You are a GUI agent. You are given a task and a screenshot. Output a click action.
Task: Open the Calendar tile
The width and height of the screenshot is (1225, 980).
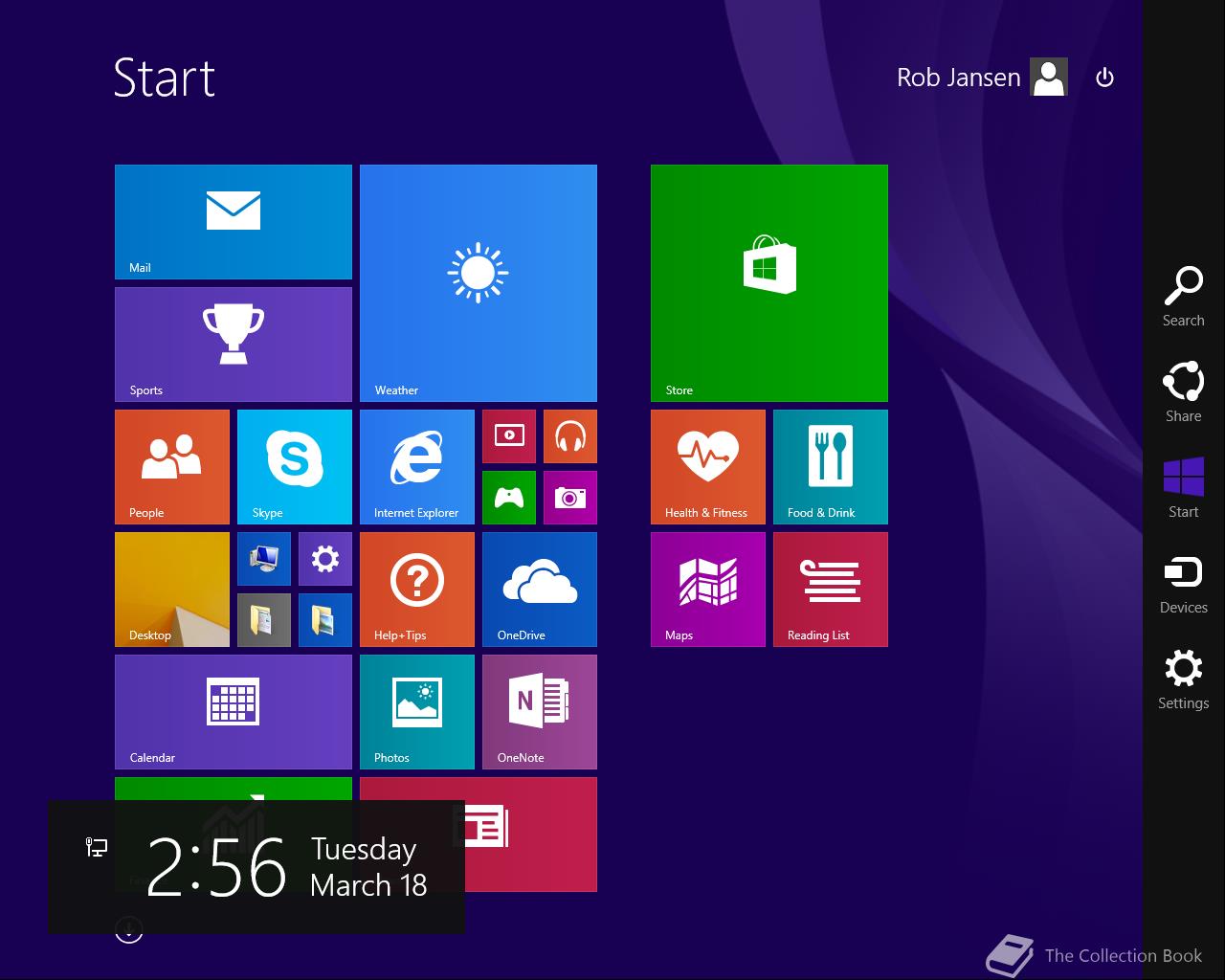tap(234, 712)
